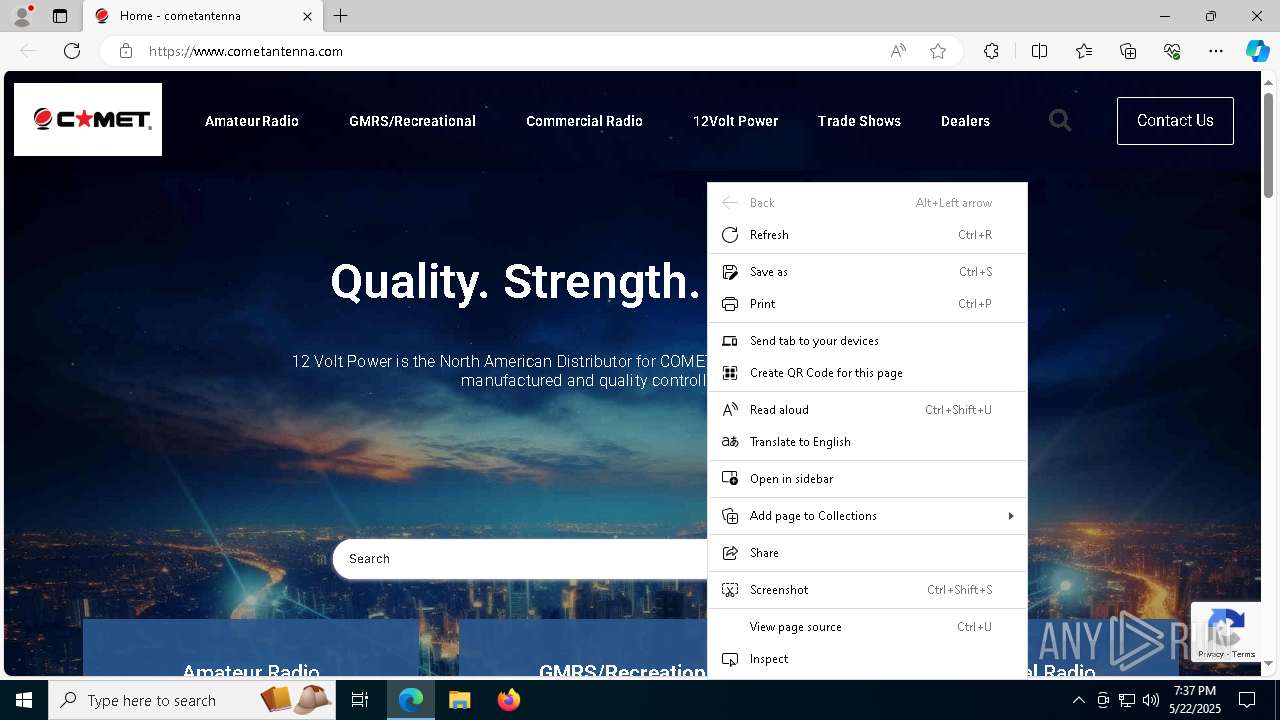Click Read aloud icon in address bar
The height and width of the screenshot is (720, 1280).
click(898, 51)
